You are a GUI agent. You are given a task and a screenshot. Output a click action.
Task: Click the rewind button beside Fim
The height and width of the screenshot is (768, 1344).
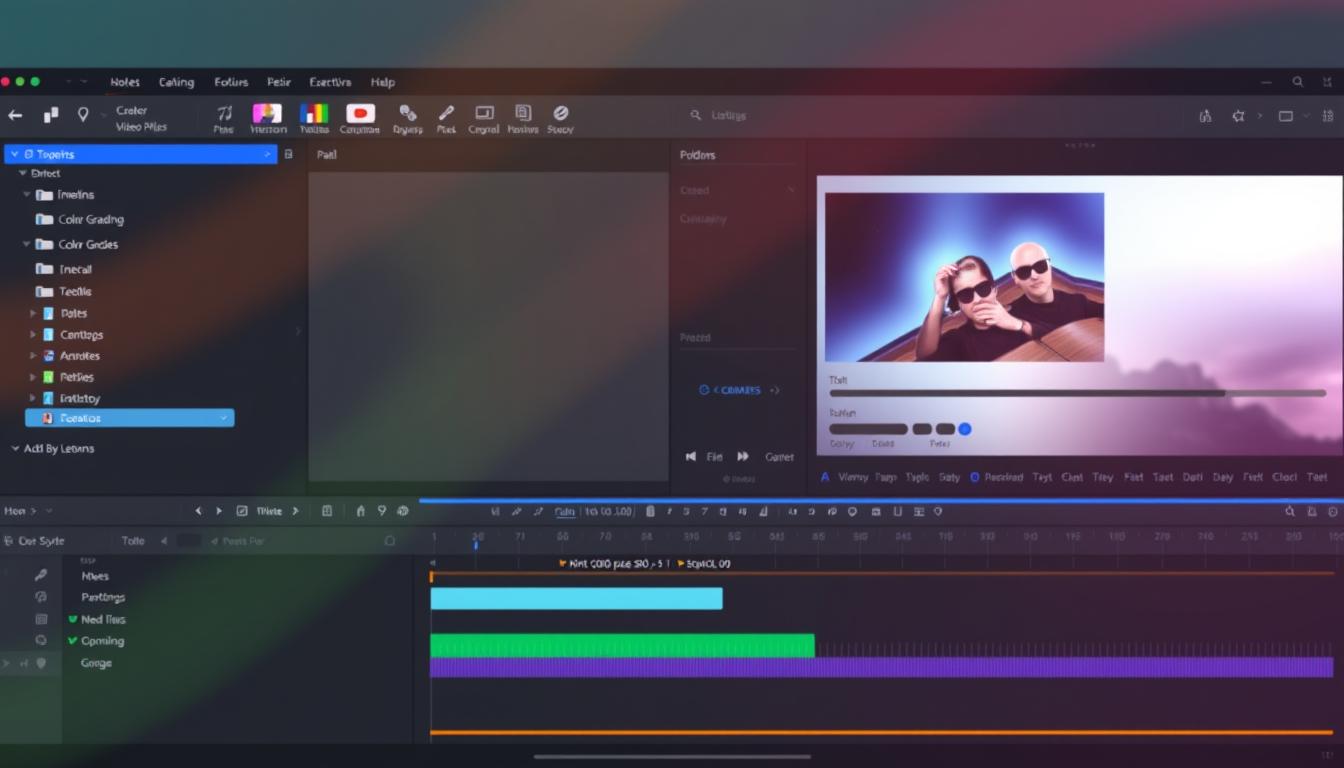690,456
